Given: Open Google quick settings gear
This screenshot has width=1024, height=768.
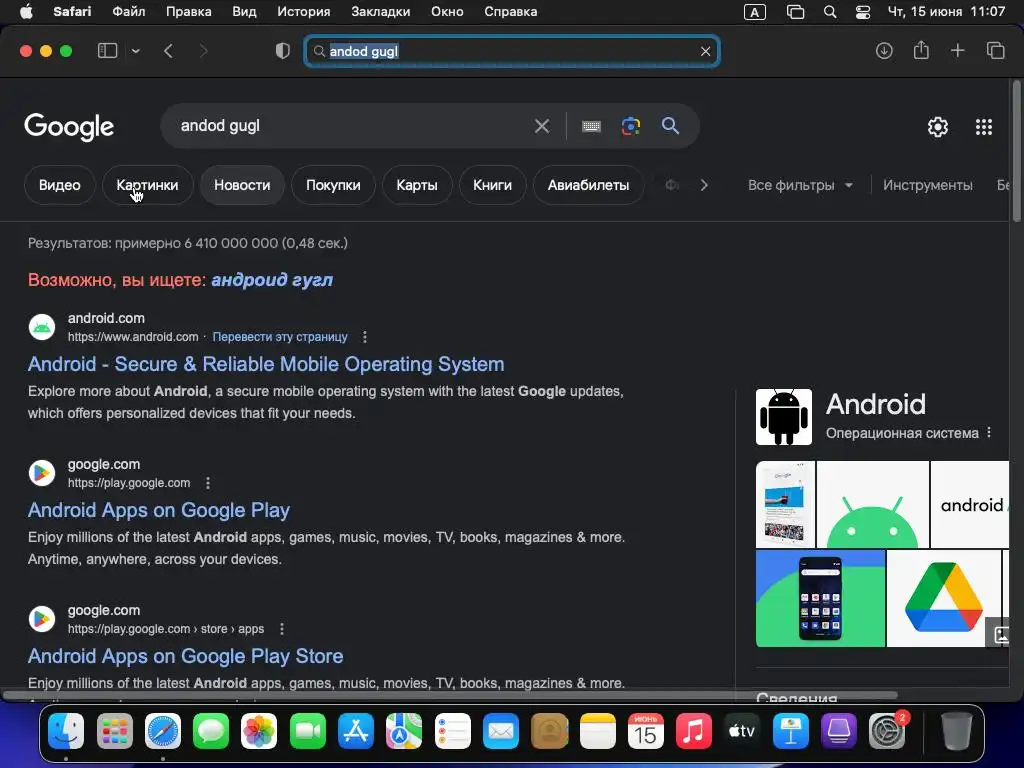Looking at the screenshot, I should click(x=938, y=127).
